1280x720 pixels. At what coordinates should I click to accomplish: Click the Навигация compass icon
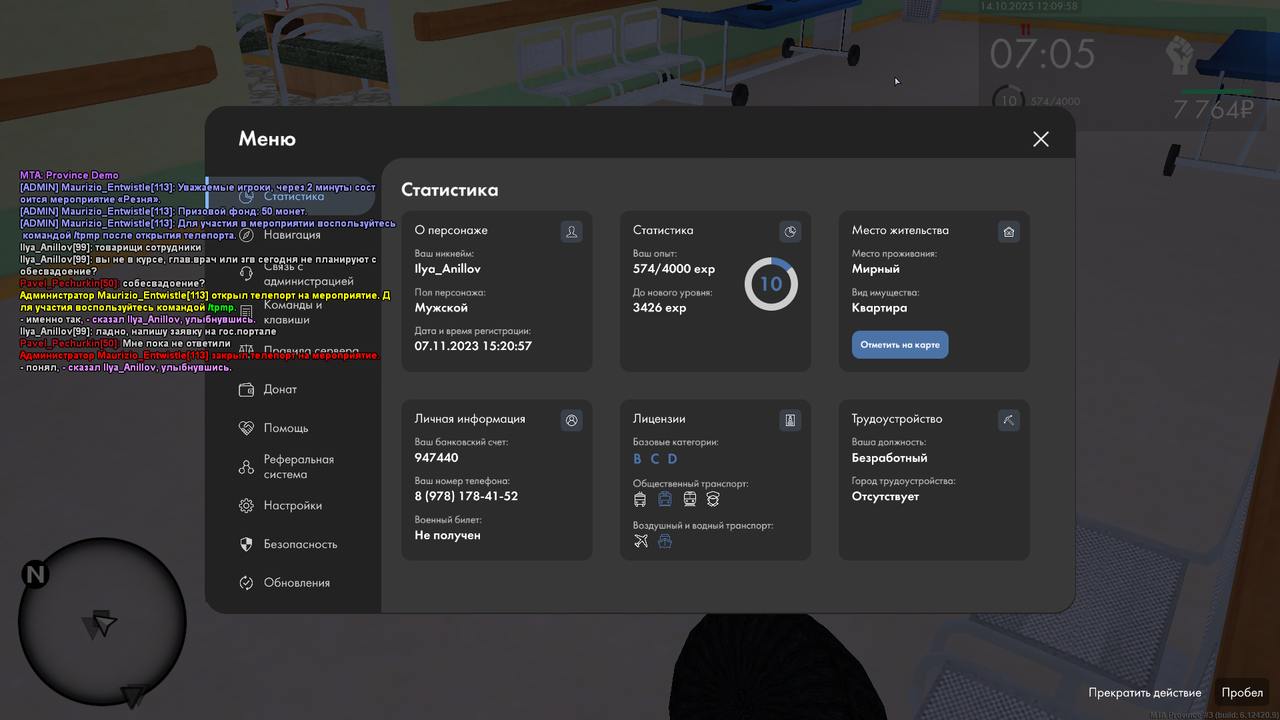(246, 235)
